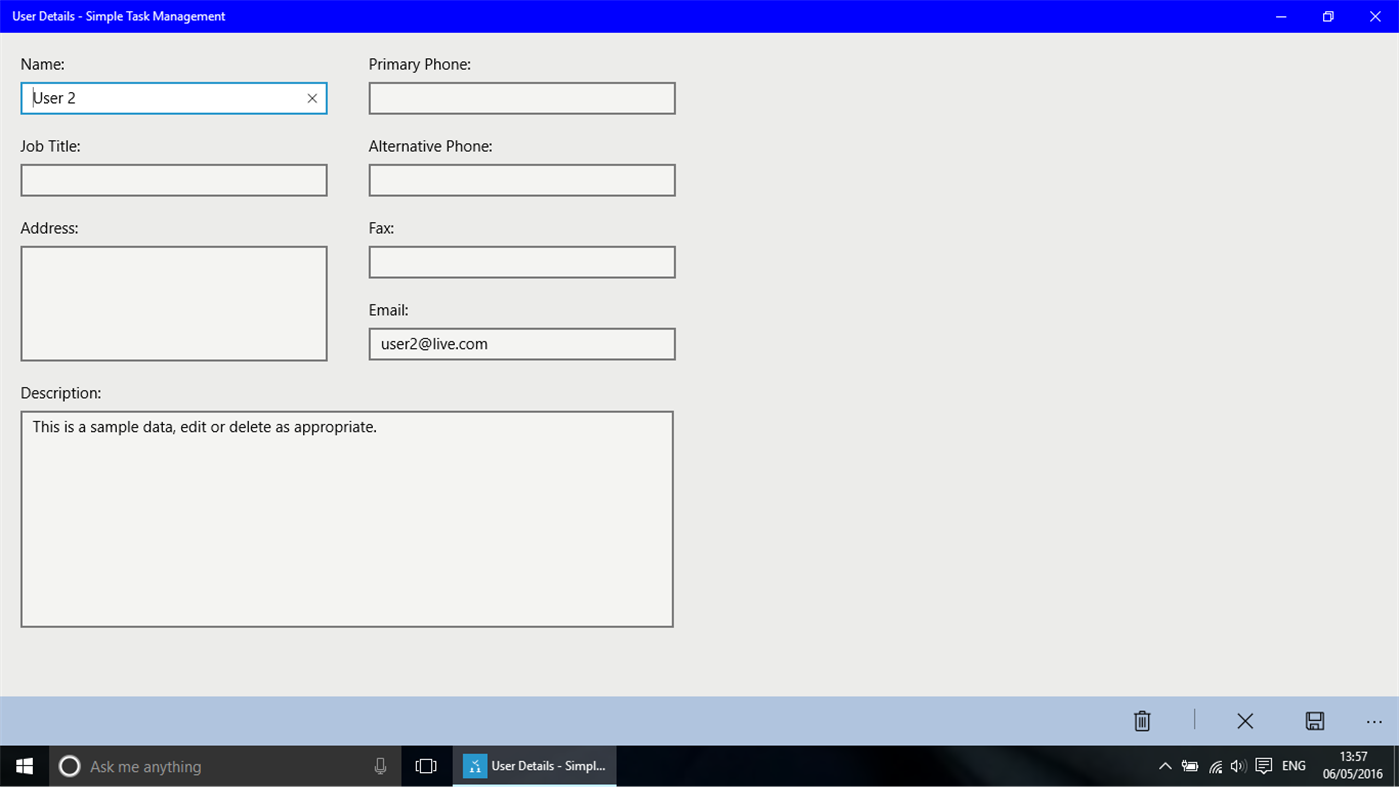Focus the Email input field
The image size is (1399, 787).
521,343
